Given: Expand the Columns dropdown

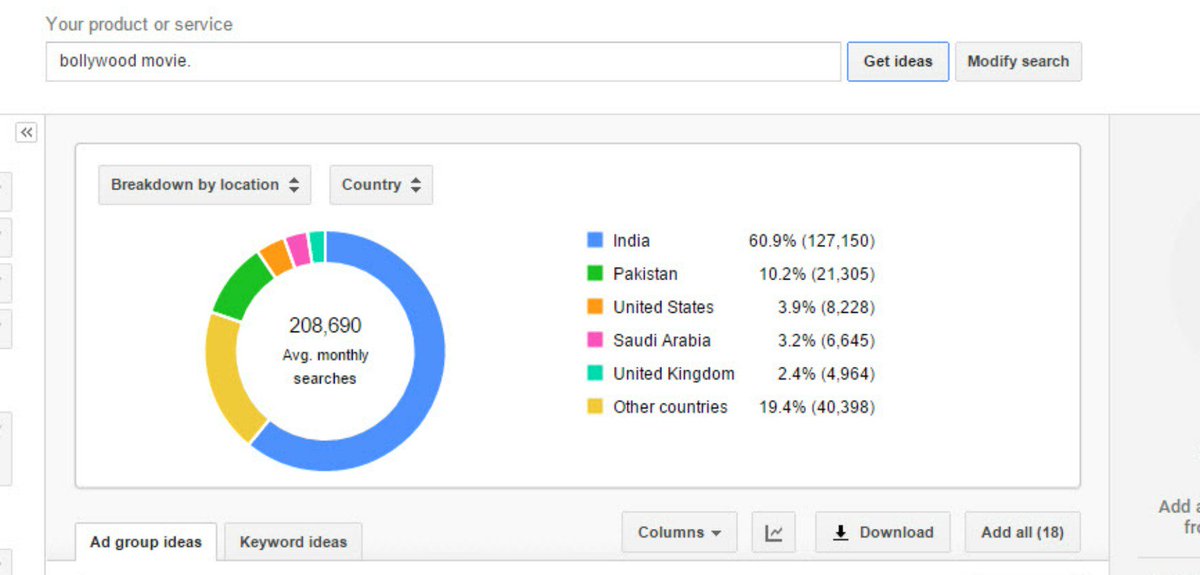Looking at the screenshot, I should [x=680, y=533].
